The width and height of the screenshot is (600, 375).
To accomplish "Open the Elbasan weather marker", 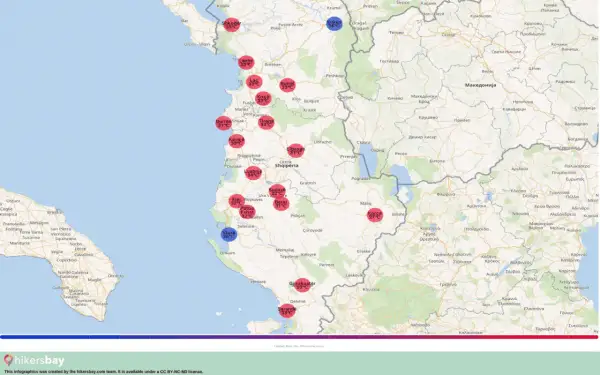I will [x=295, y=150].
